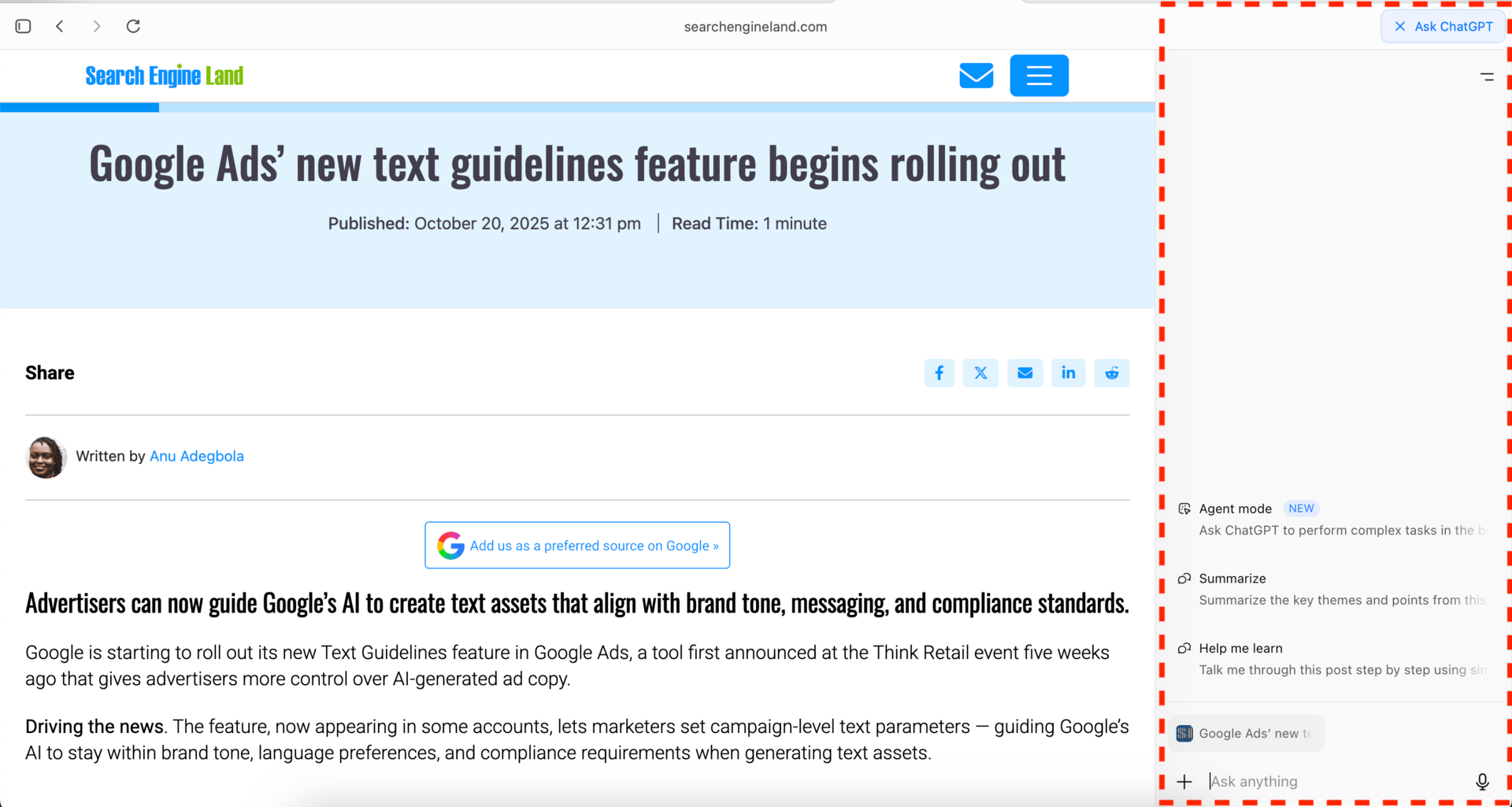Click the Share label
The image size is (1512, 807).
(x=50, y=373)
